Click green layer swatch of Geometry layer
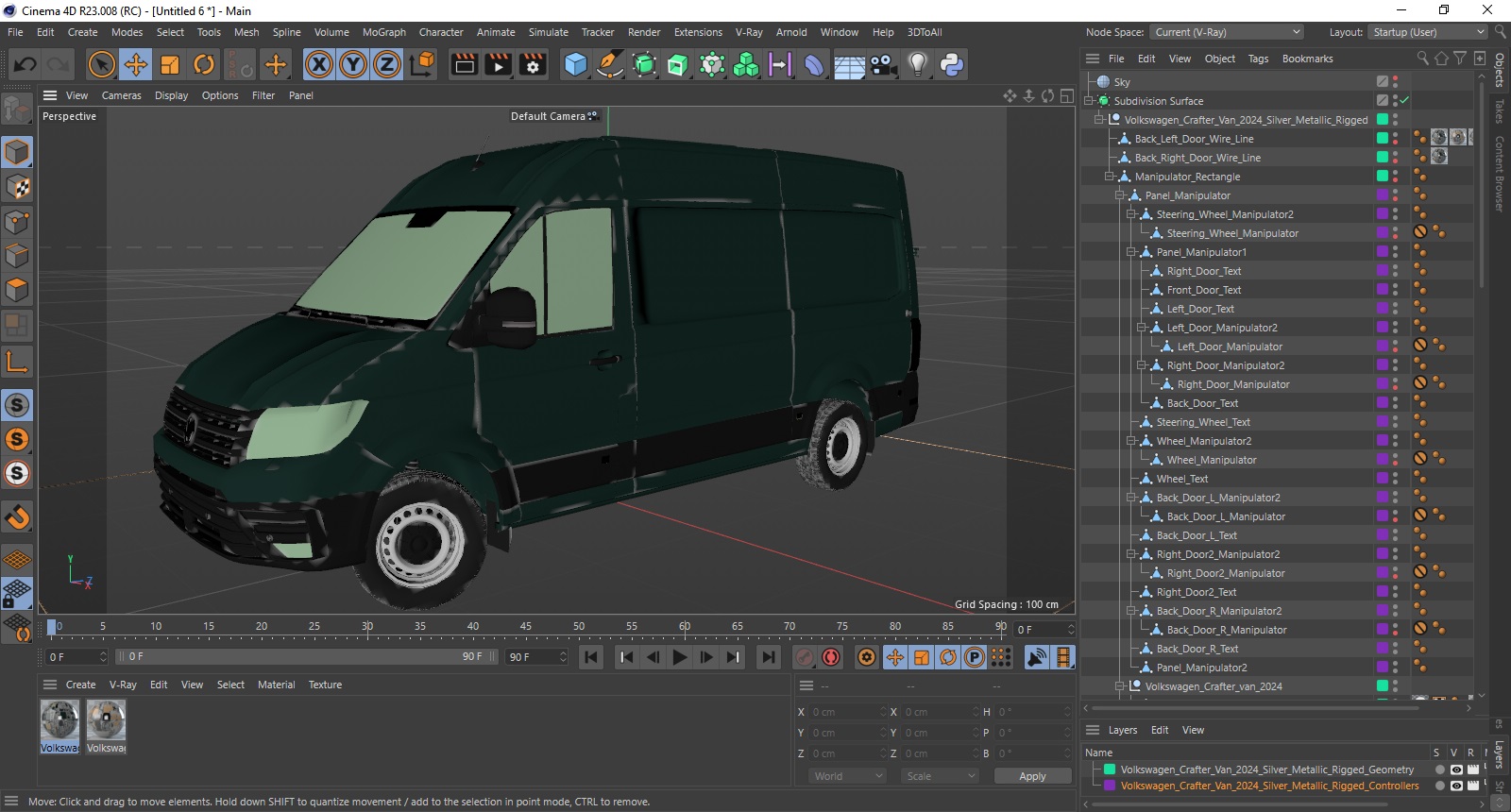 coord(1110,770)
